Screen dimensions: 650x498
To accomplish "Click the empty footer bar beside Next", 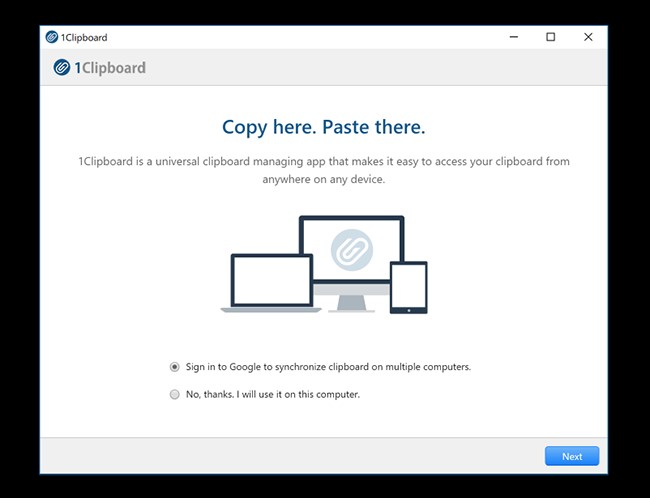I will pos(292,456).
